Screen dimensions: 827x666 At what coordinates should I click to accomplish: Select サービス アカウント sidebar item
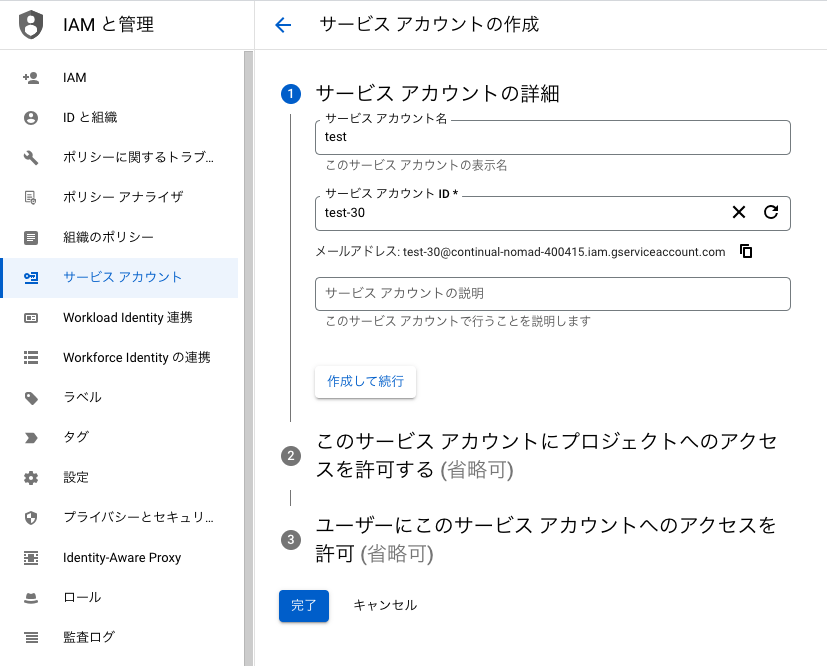click(x=119, y=277)
